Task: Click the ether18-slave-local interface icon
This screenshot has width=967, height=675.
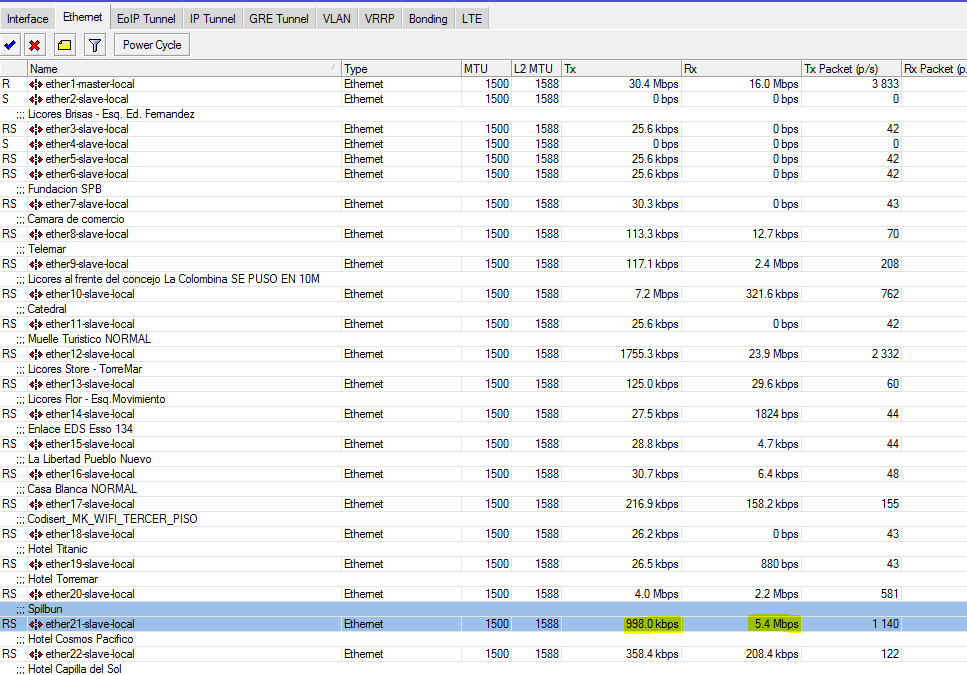Action: point(36,534)
